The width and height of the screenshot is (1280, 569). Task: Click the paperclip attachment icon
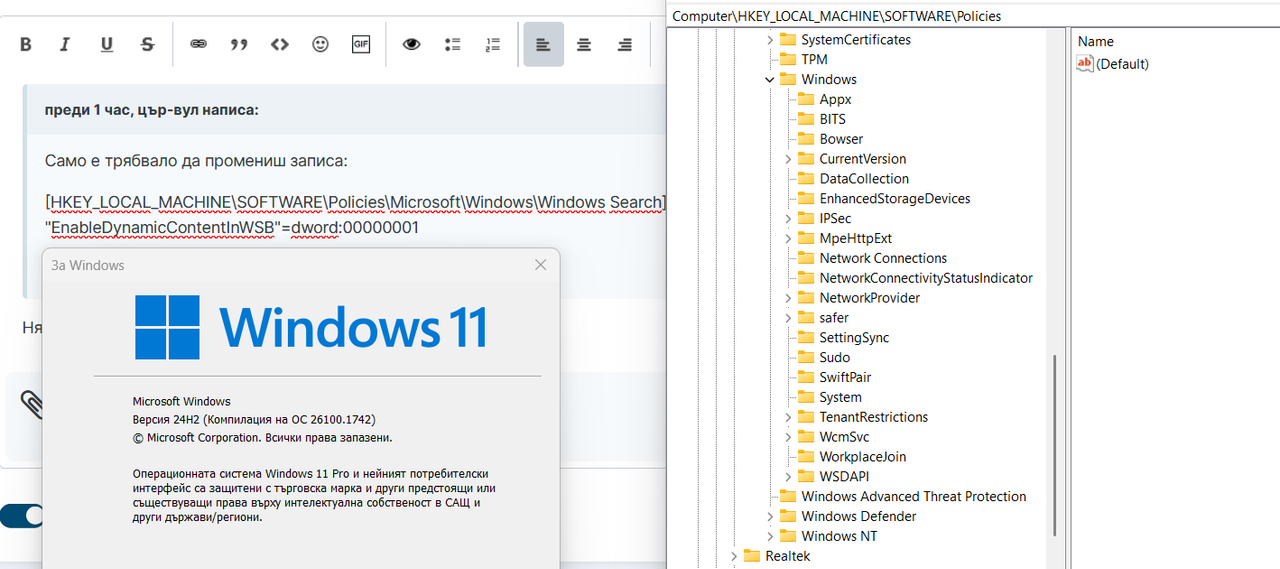31,404
